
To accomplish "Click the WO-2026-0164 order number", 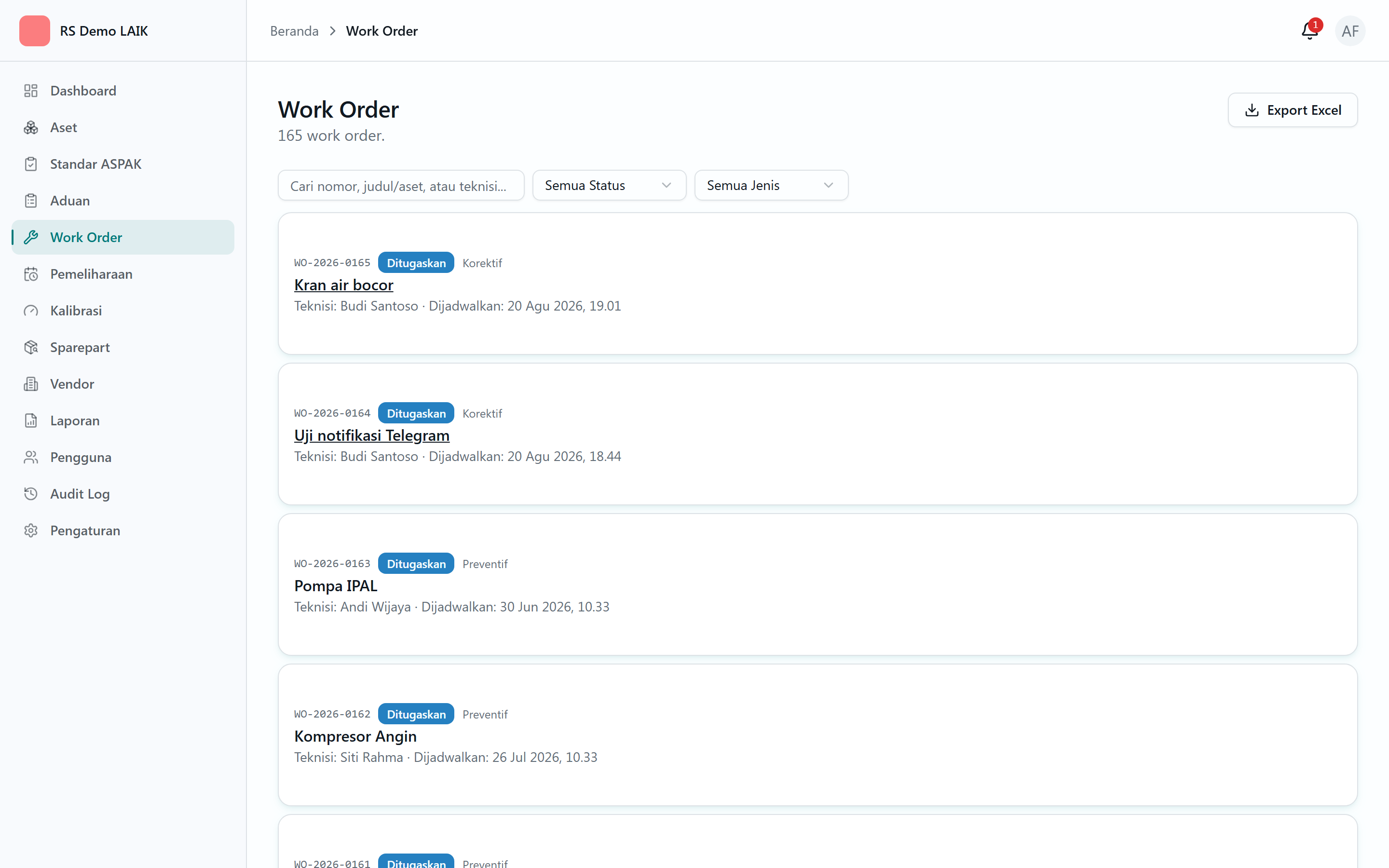I will (332, 413).
